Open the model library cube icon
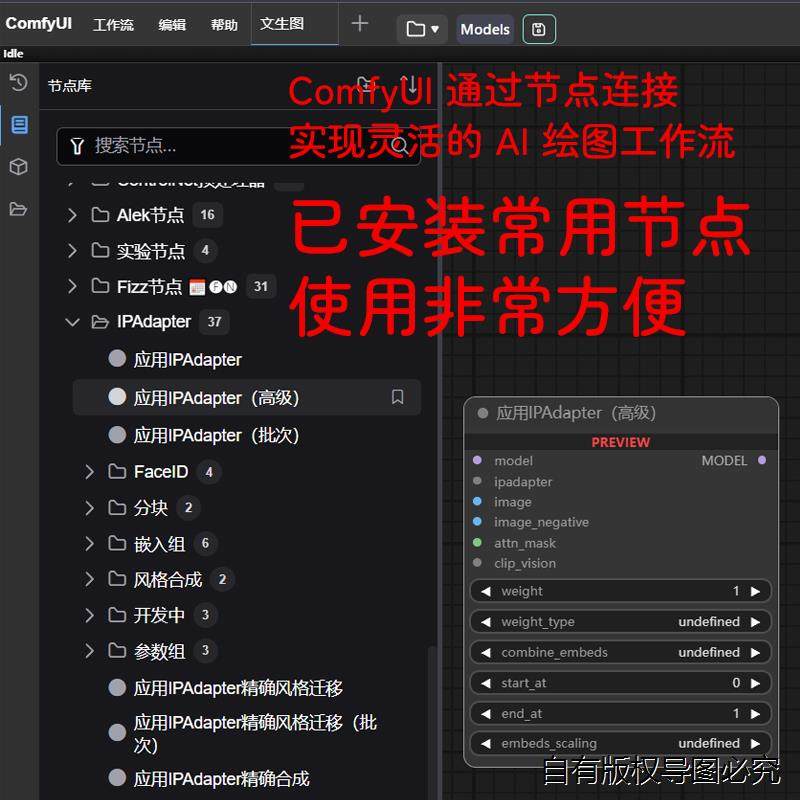The height and width of the screenshot is (800, 800). point(19,166)
